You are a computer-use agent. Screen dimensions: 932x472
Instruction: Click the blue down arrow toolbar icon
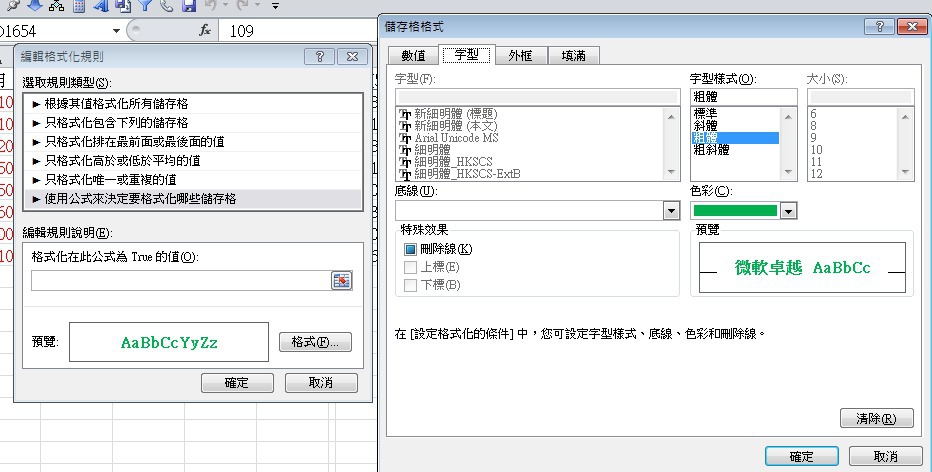(34, 5)
